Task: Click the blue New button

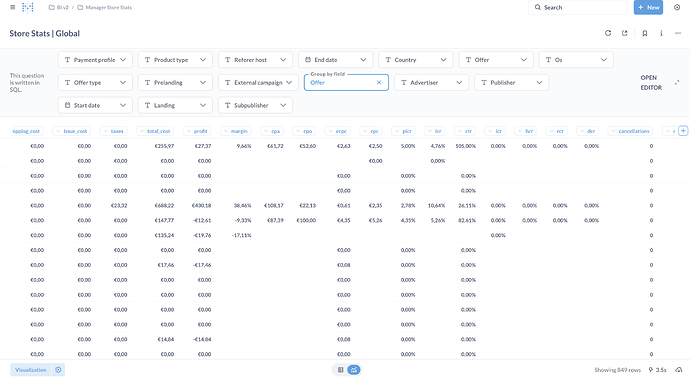Action: pos(649,7)
